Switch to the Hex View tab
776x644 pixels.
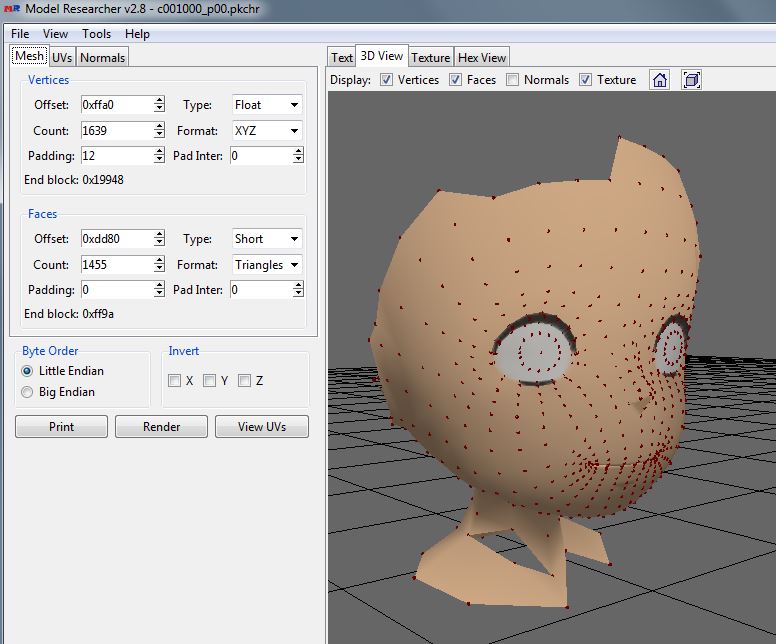tap(482, 57)
